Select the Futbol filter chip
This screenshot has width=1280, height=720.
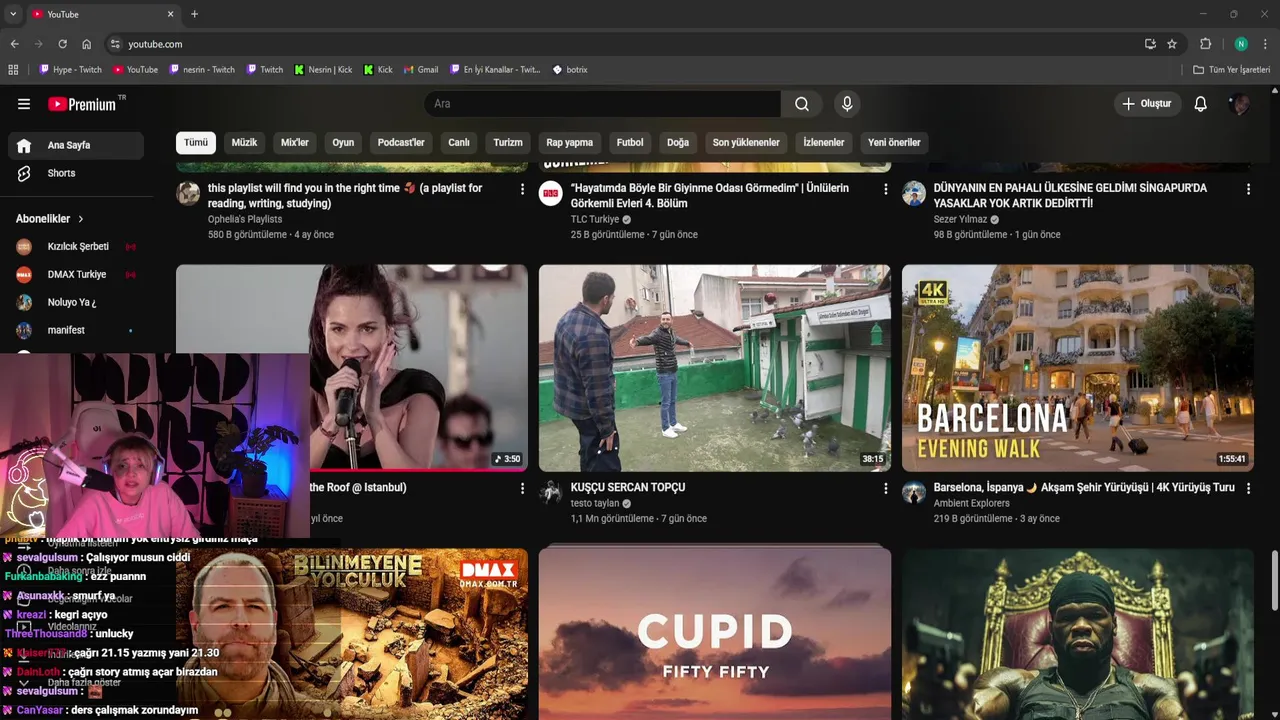point(630,142)
